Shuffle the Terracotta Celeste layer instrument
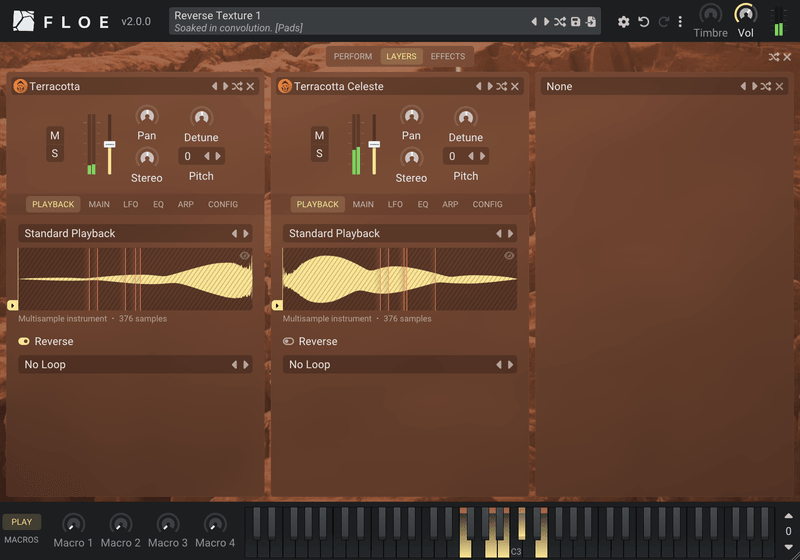 502,86
